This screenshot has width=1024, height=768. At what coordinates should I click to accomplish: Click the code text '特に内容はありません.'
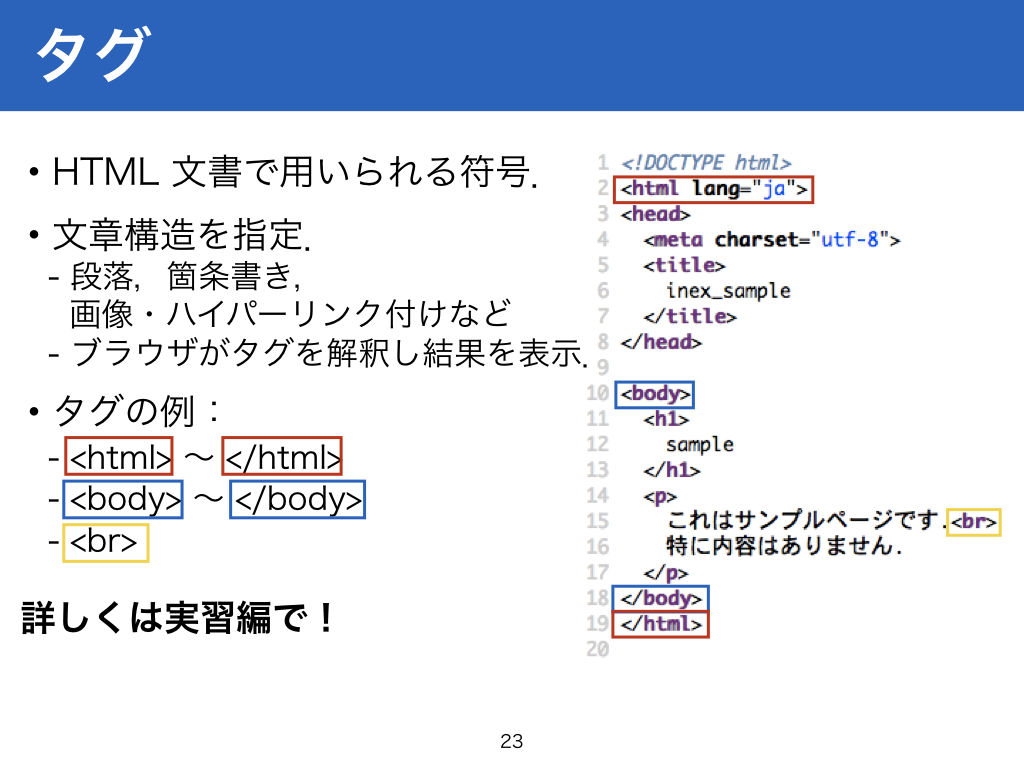(784, 546)
